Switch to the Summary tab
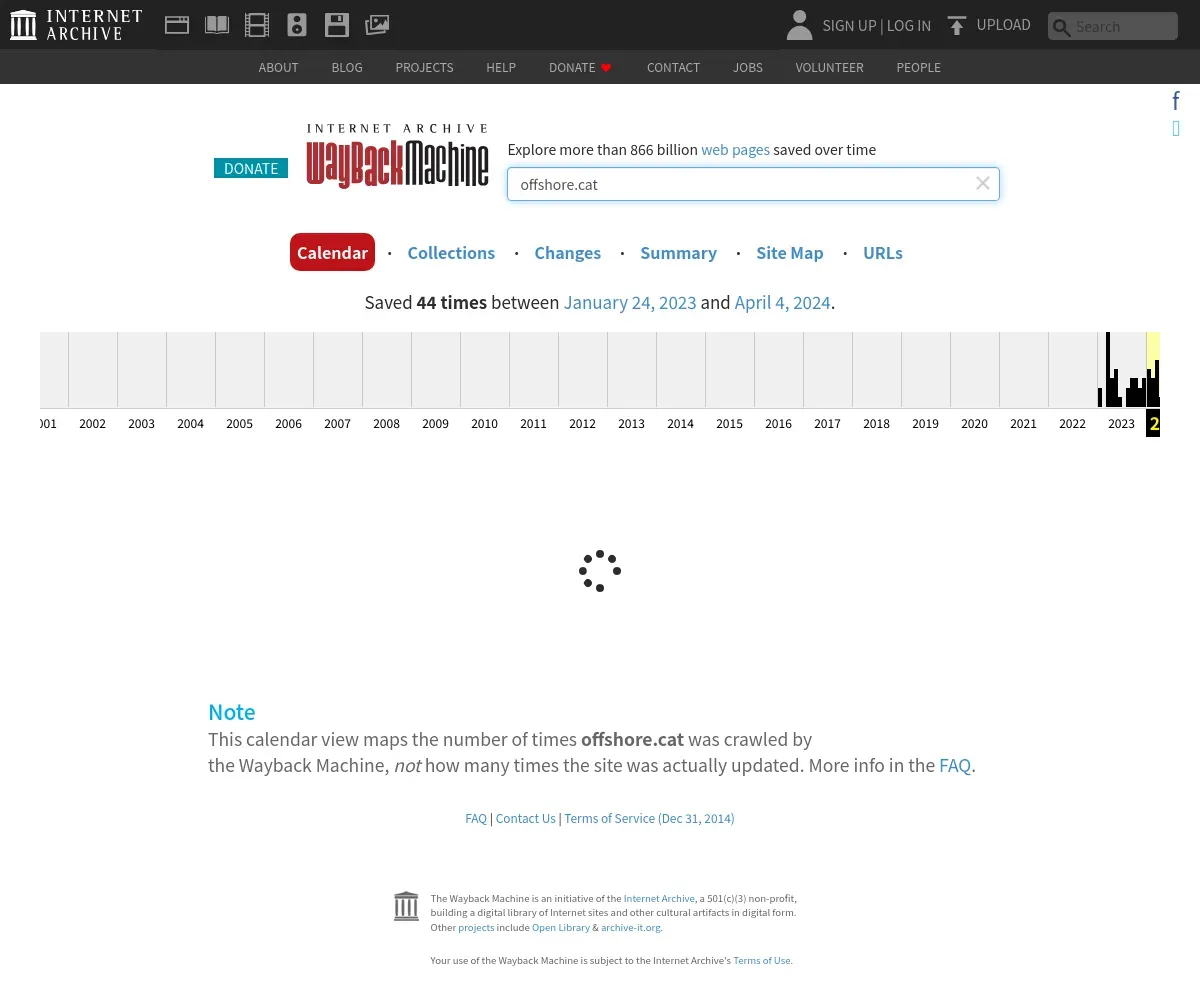 tap(678, 253)
